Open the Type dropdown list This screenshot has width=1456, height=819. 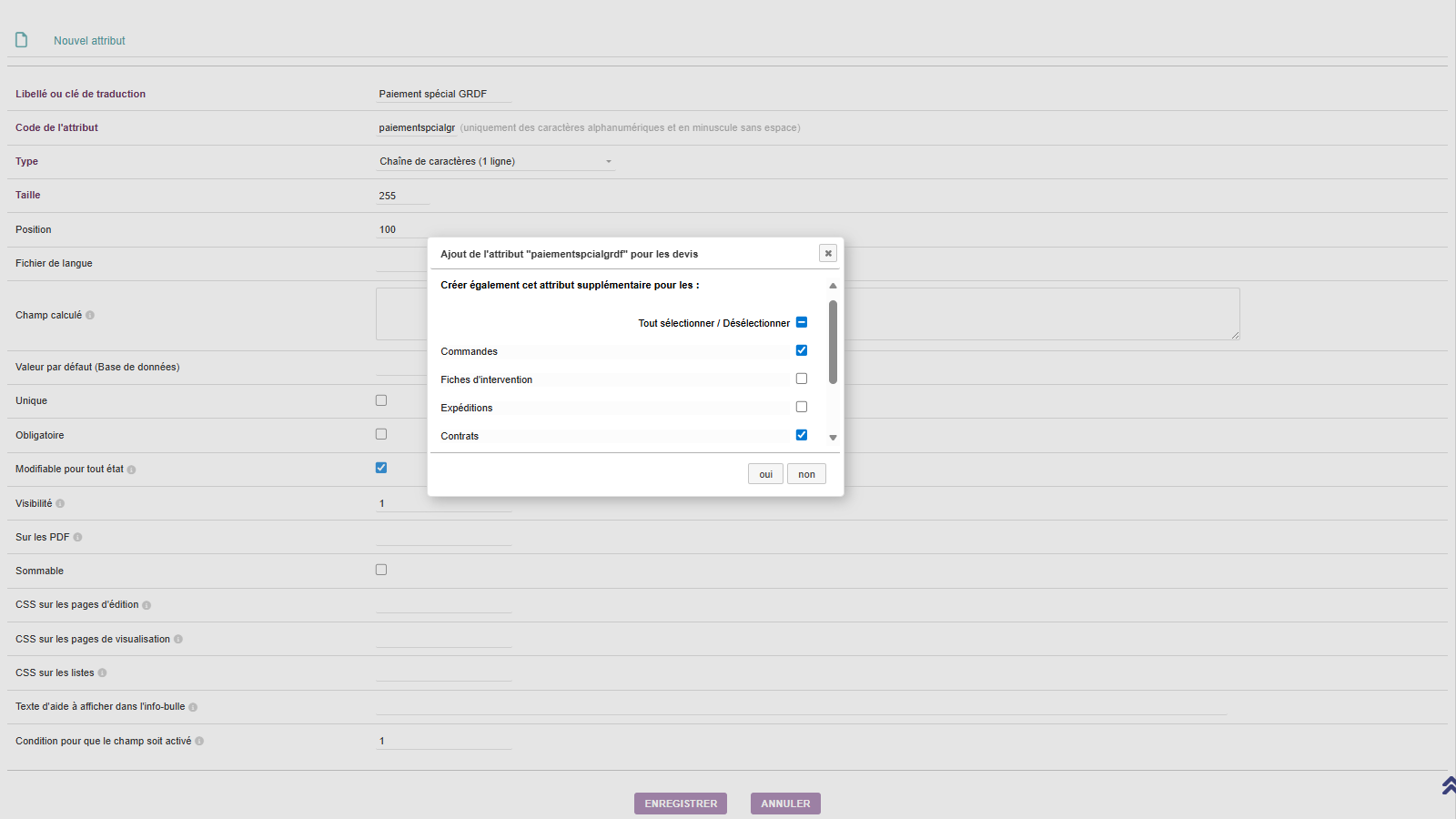496,162
